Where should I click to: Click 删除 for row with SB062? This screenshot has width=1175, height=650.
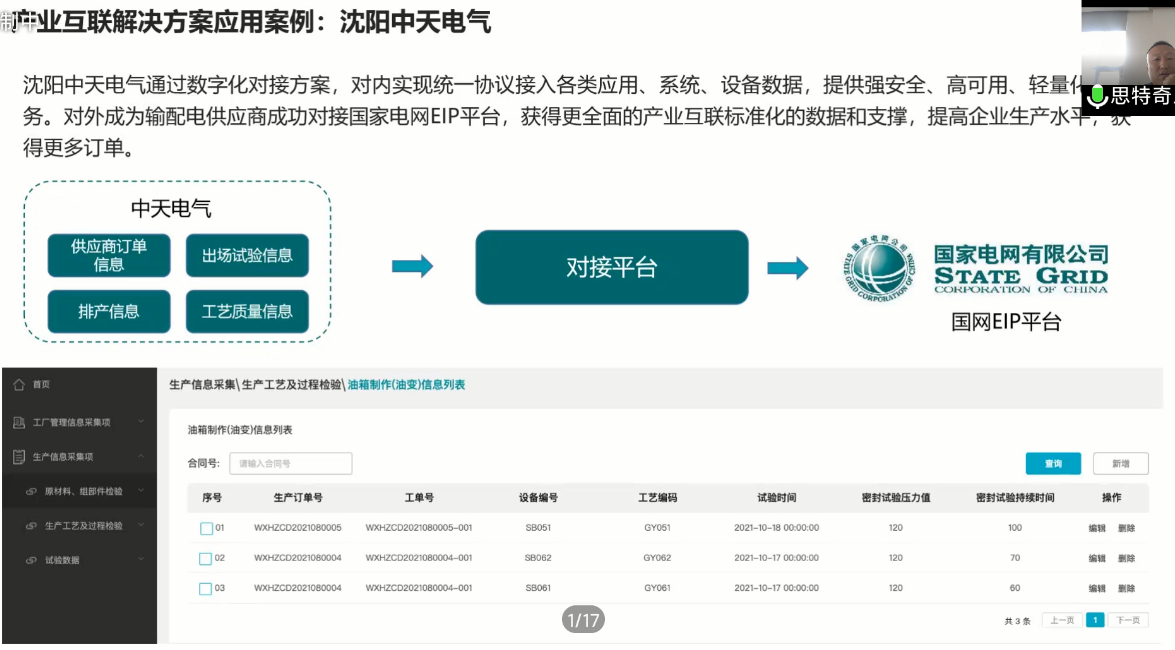(1126, 559)
